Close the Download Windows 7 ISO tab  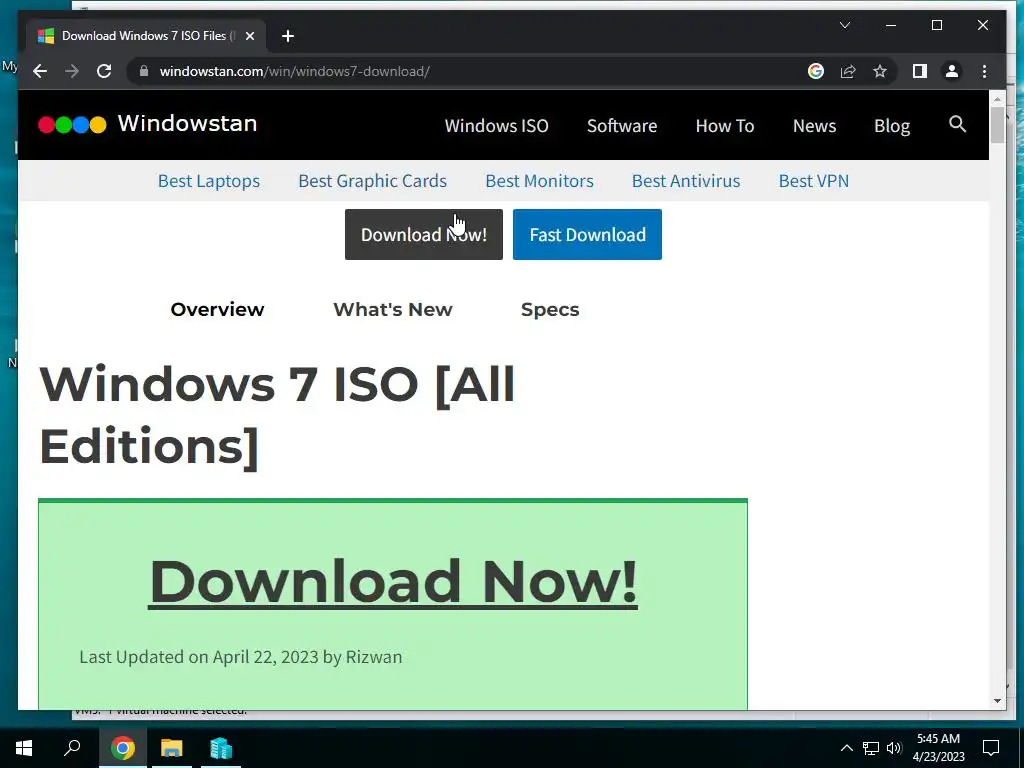[x=249, y=36]
